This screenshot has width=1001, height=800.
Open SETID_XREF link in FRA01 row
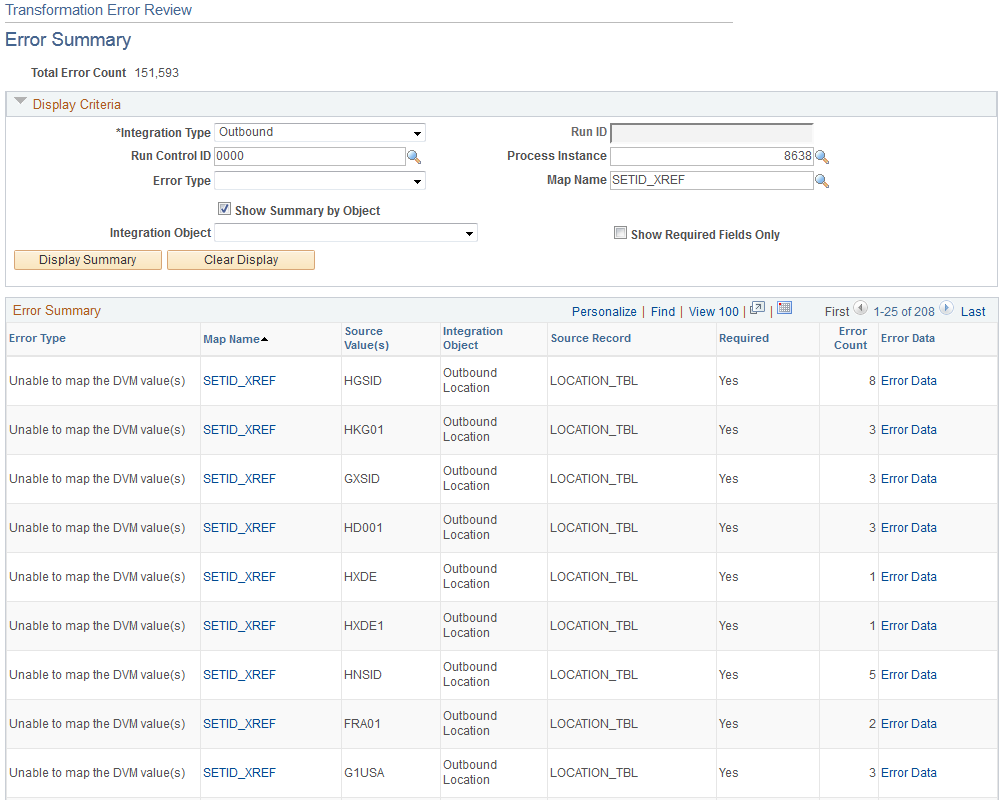pos(239,724)
